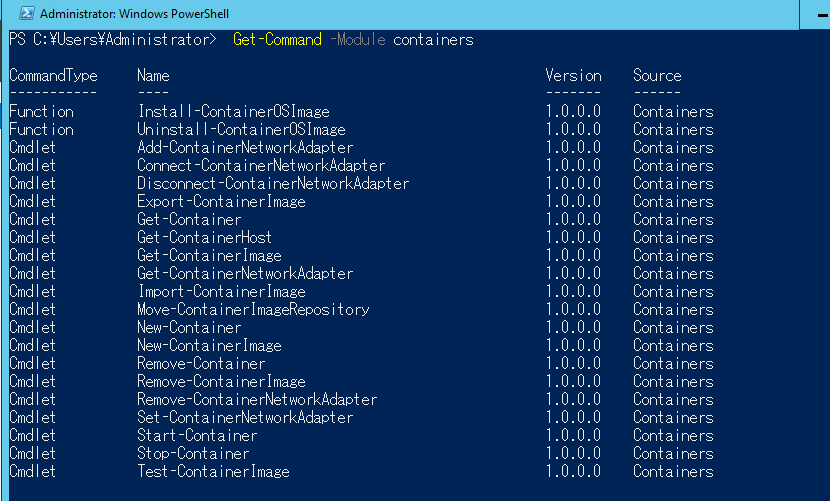Click 'Test-ContainerImage' cmdlet name
Image resolution: width=830 pixels, height=501 pixels.
coord(213,472)
